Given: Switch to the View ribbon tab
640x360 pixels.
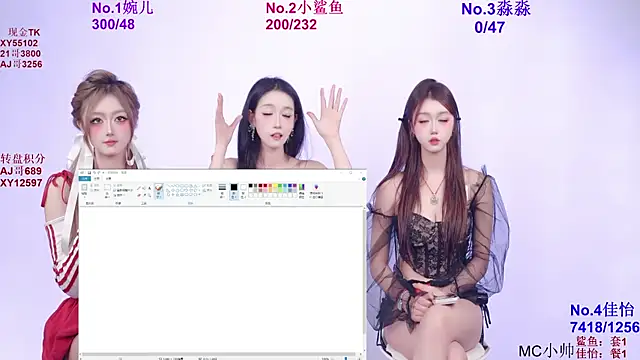Looking at the screenshot, I should 109,178.
